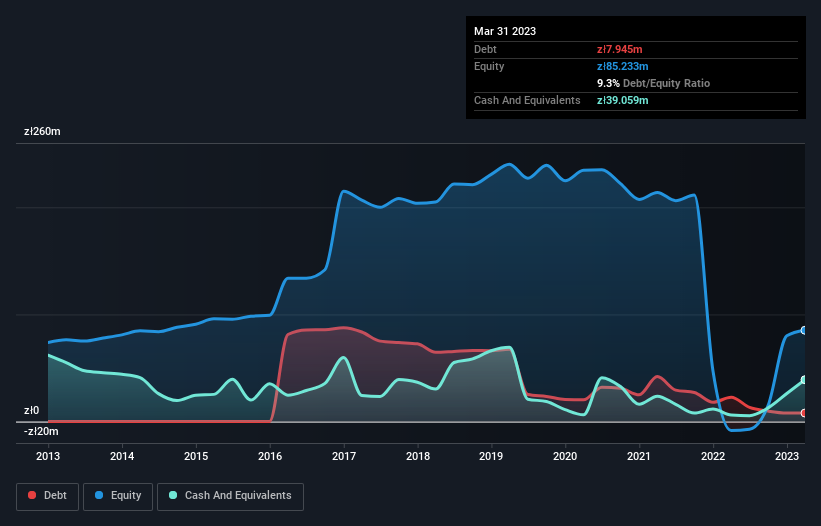Click the 2017 x-axis label
This screenshot has height=526, width=821.
tap(344, 456)
